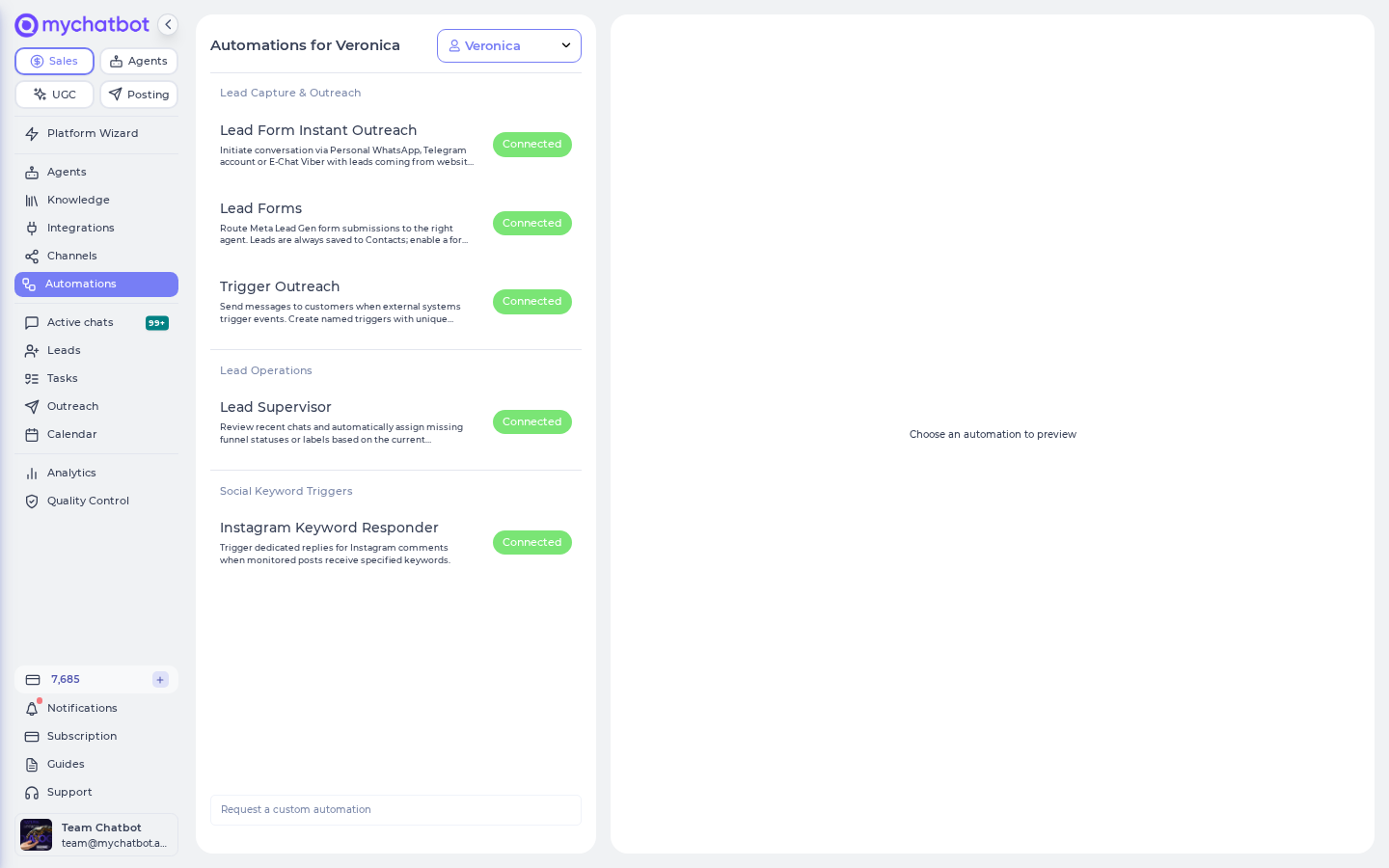Click the Platform Wizard lightning icon
This screenshot has width=1389, height=868.
32,134
